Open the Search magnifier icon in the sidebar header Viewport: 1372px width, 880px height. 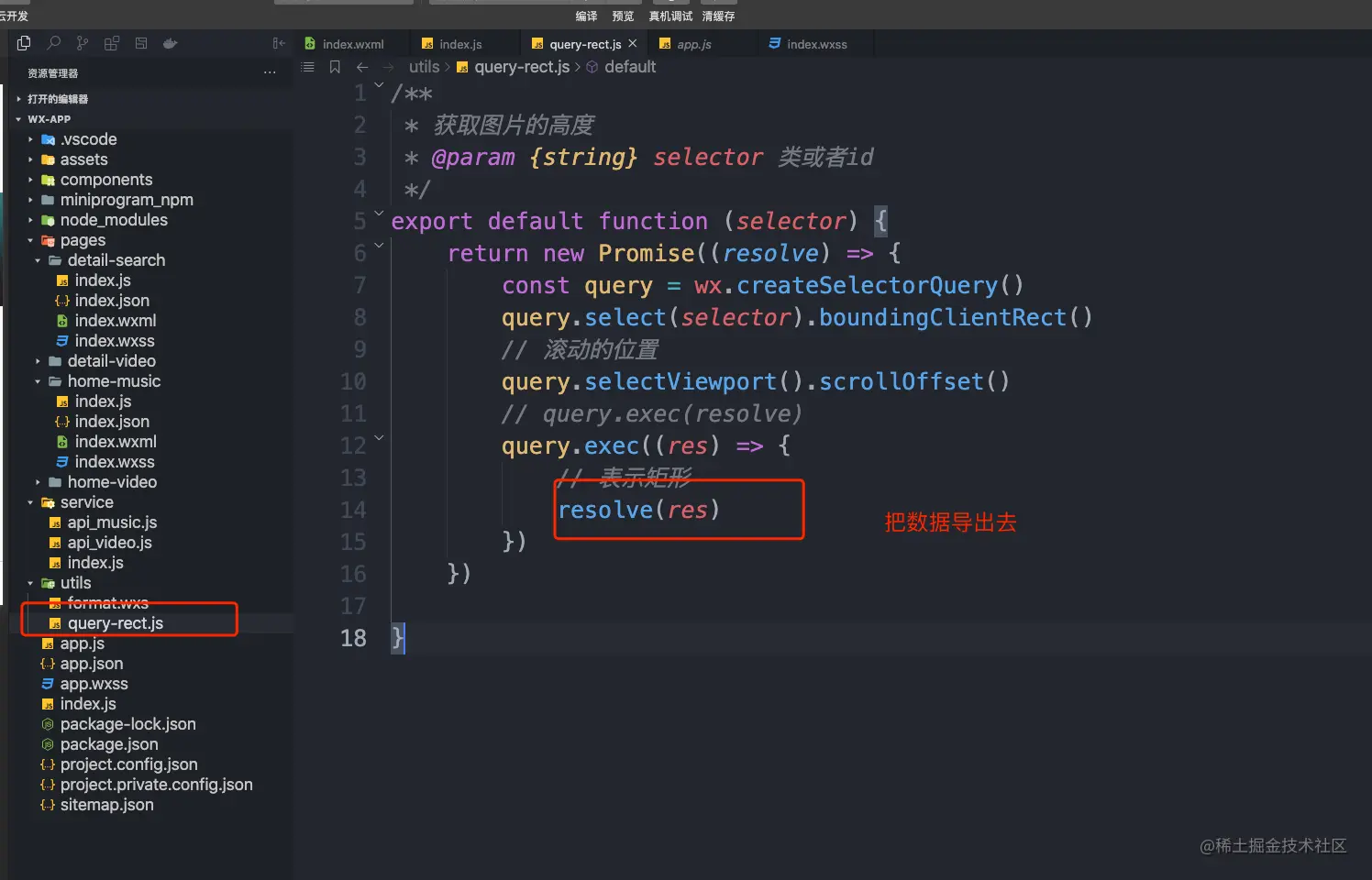coord(54,43)
